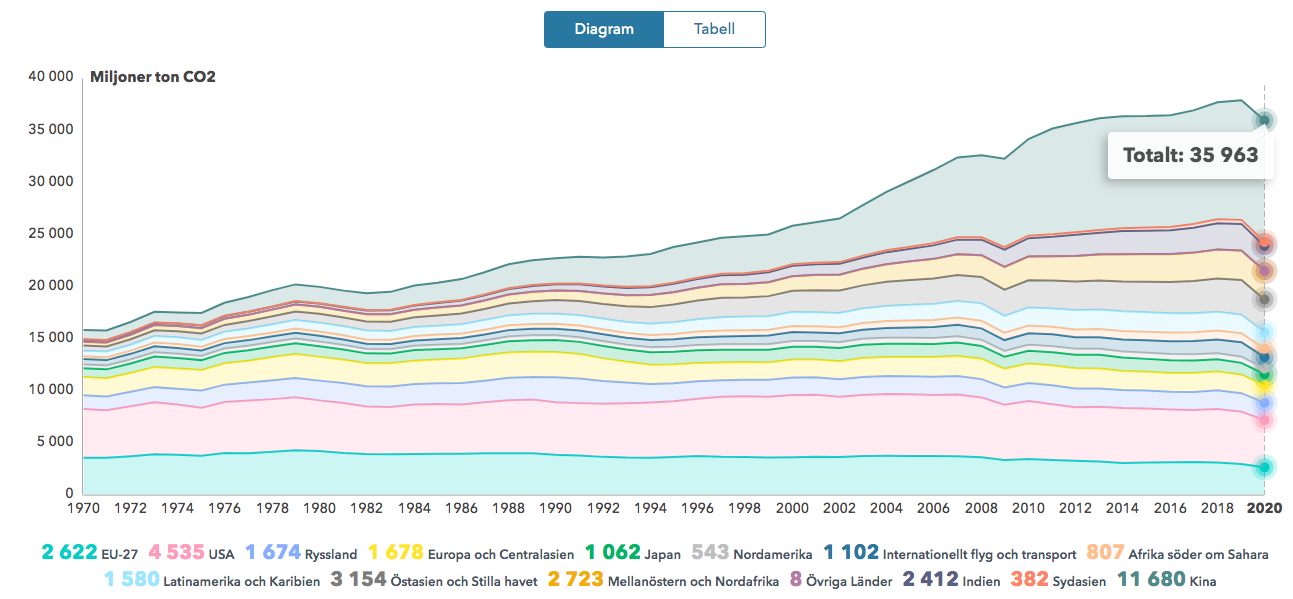Select Afrika söder om Sahara legend item
The width and height of the screenshot is (1293, 599).
1184,553
